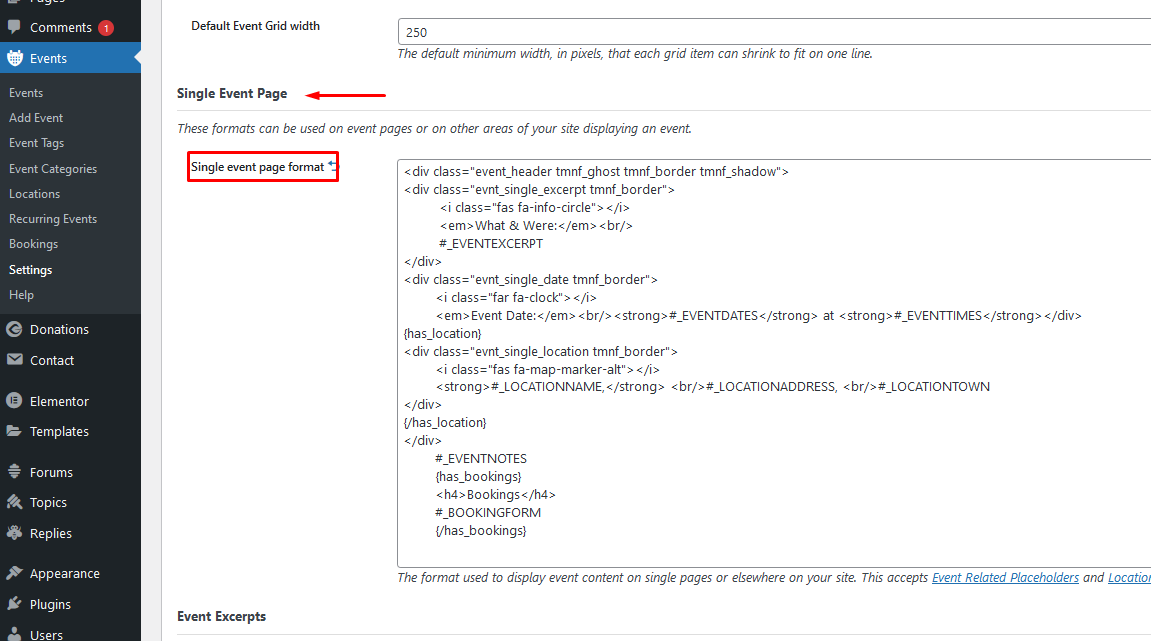Screen dimensions: 1151x641
Task: Click the Elementor icon in sidebar
Action: tap(14, 401)
